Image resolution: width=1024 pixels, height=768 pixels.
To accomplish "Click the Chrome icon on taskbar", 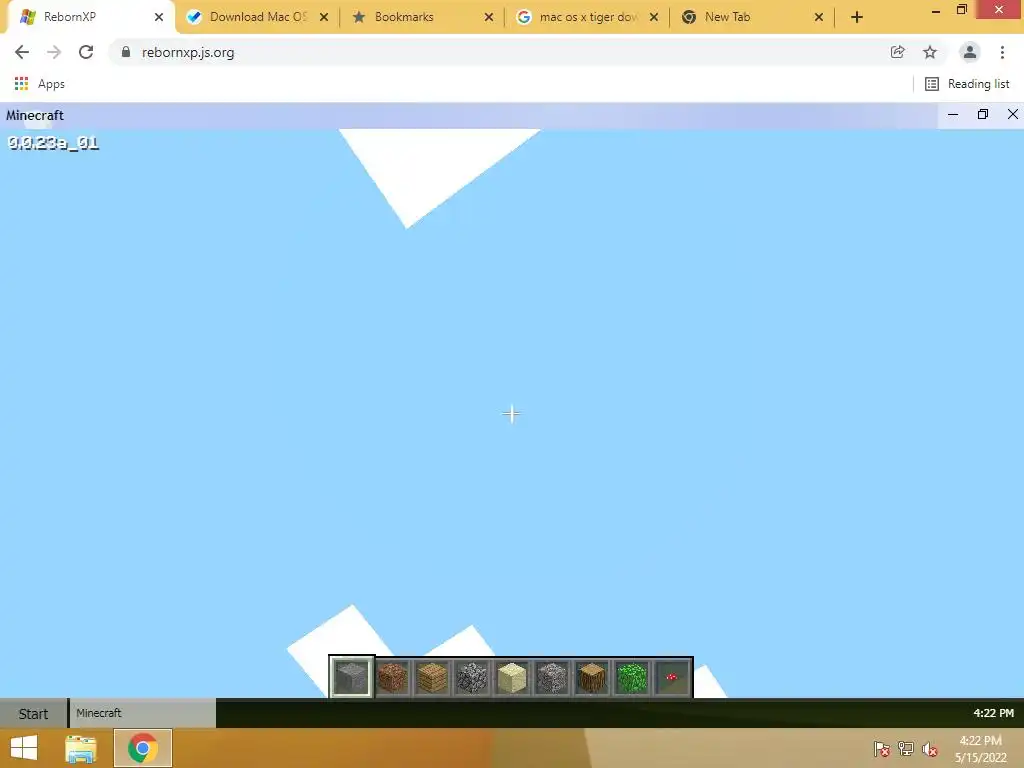I will coord(143,748).
